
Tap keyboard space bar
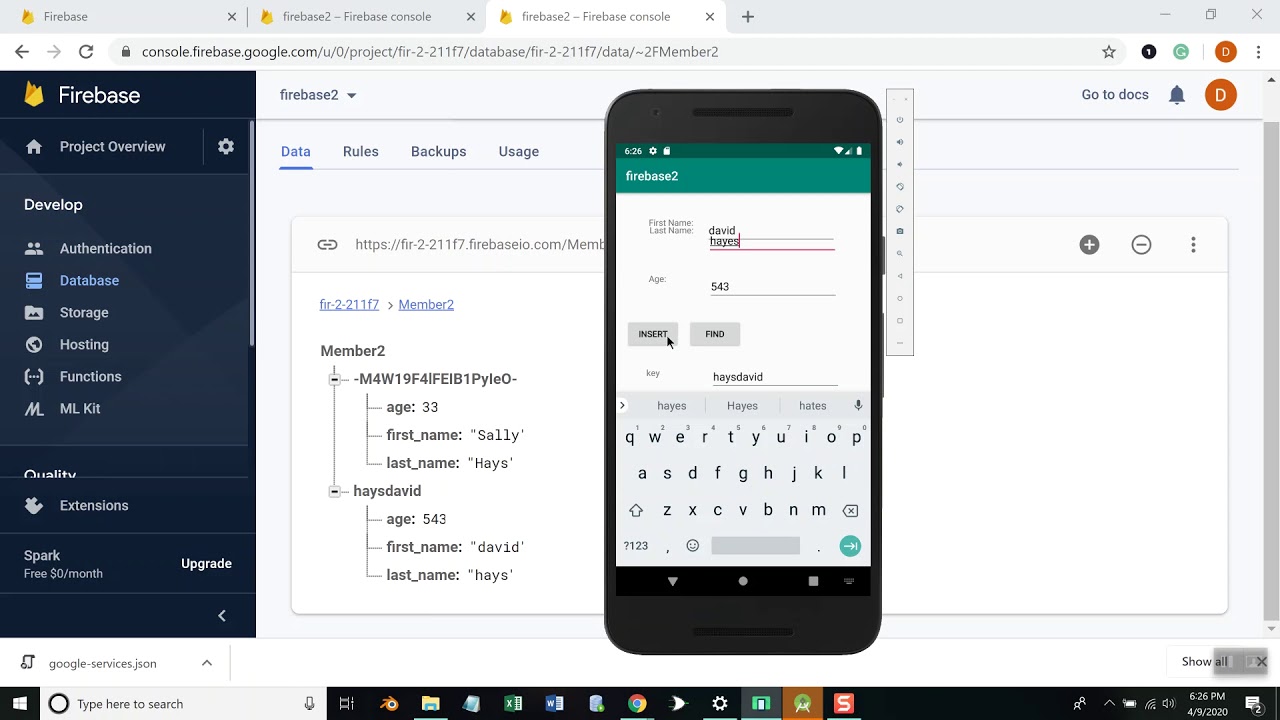[x=755, y=546]
